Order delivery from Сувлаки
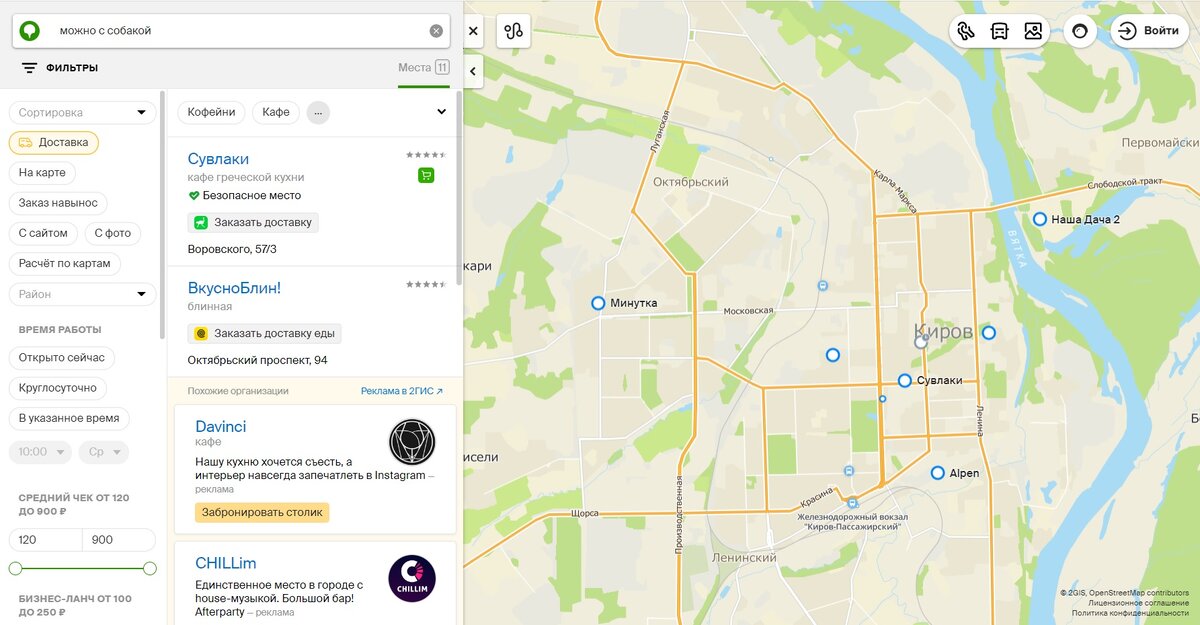This screenshot has width=1200, height=625. 253,222
